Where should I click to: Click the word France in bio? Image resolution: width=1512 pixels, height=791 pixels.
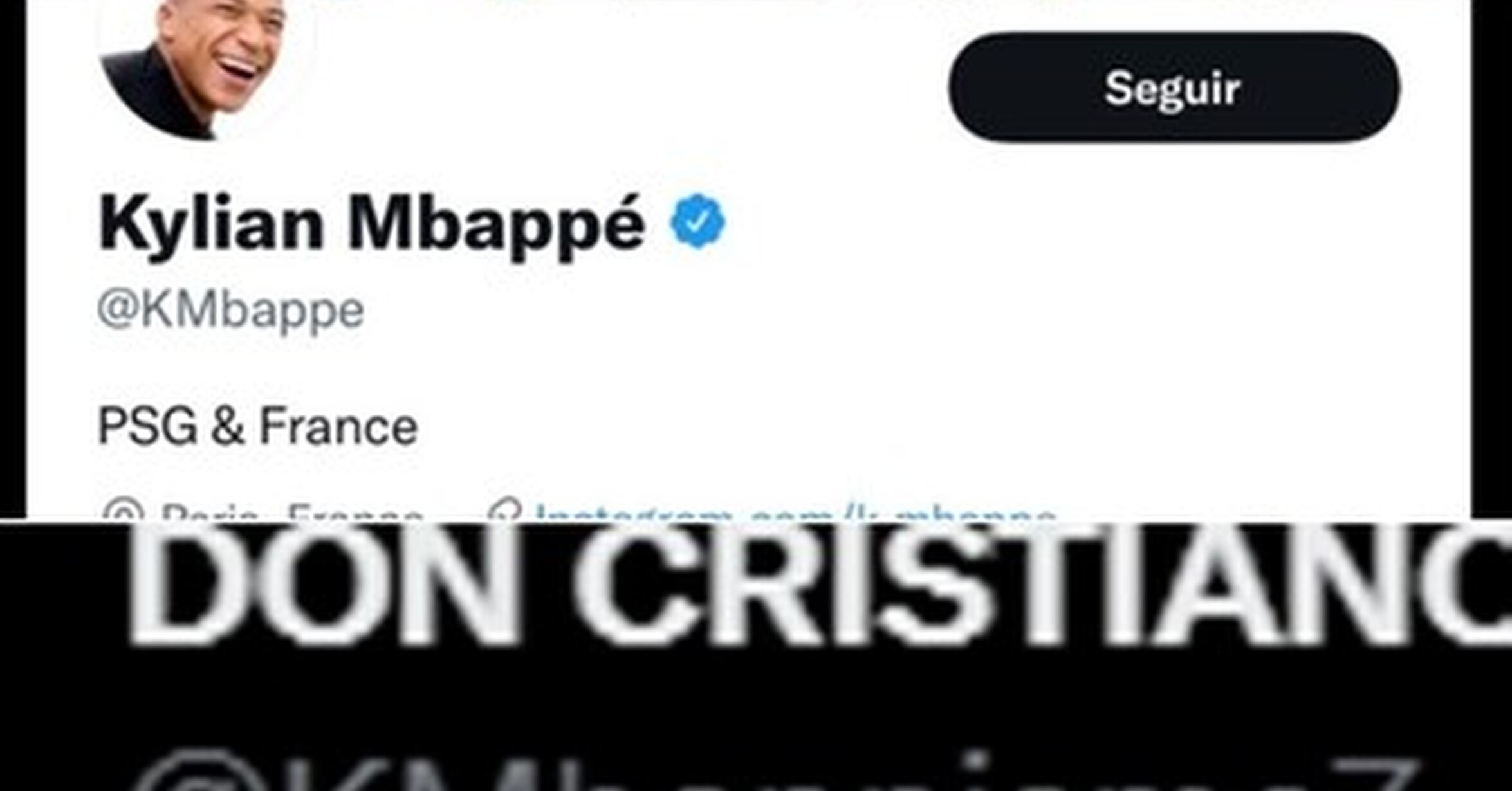point(338,426)
